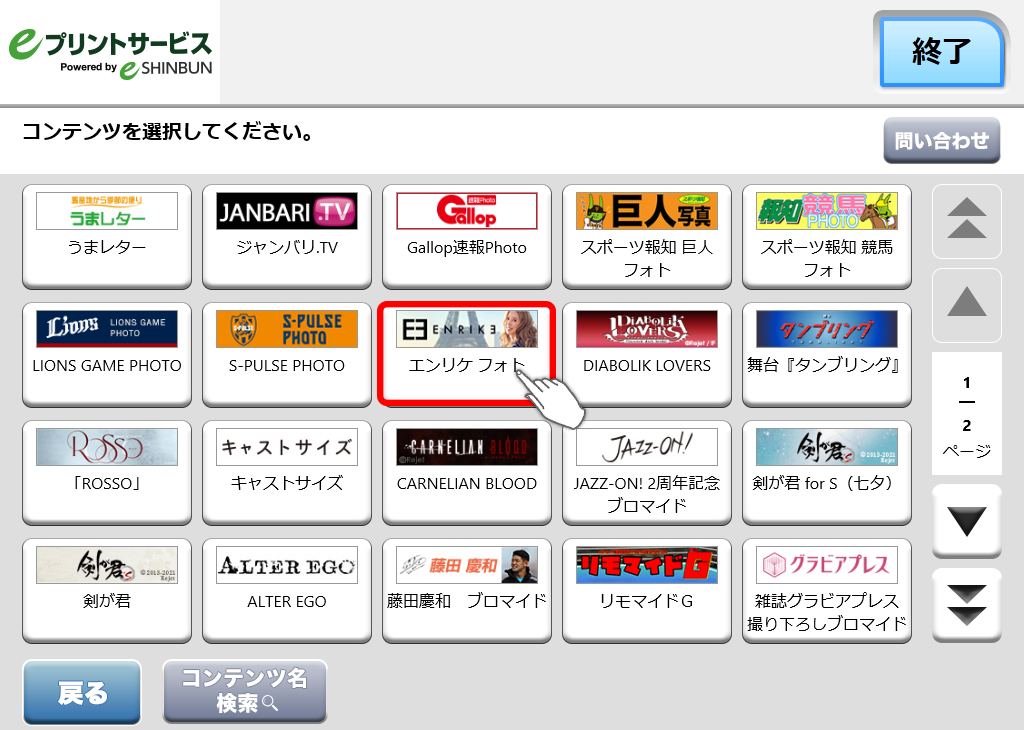Screen dimensions: 1024x730
Task: Select JAZZ-ON! 2周年記念ブロマイド tile
Action: click(647, 473)
